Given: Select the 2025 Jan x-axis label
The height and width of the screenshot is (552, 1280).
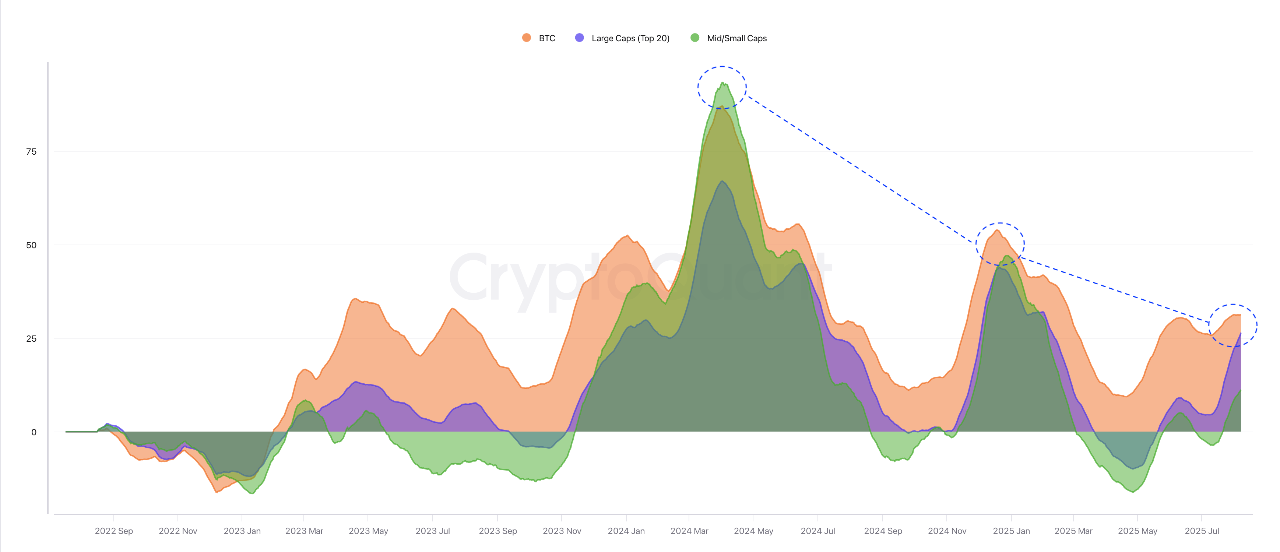Looking at the screenshot, I should click(1010, 532).
